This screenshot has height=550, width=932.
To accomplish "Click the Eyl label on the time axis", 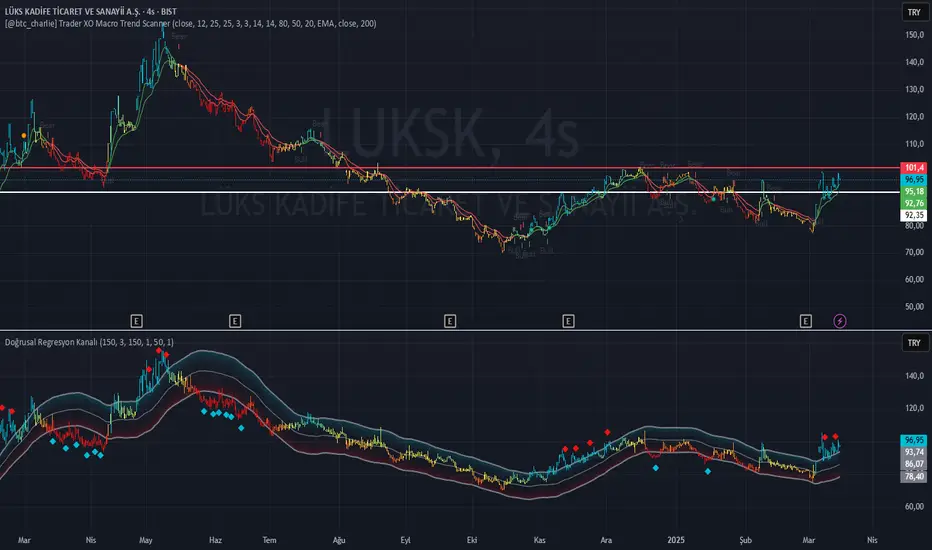I will pos(405,540).
